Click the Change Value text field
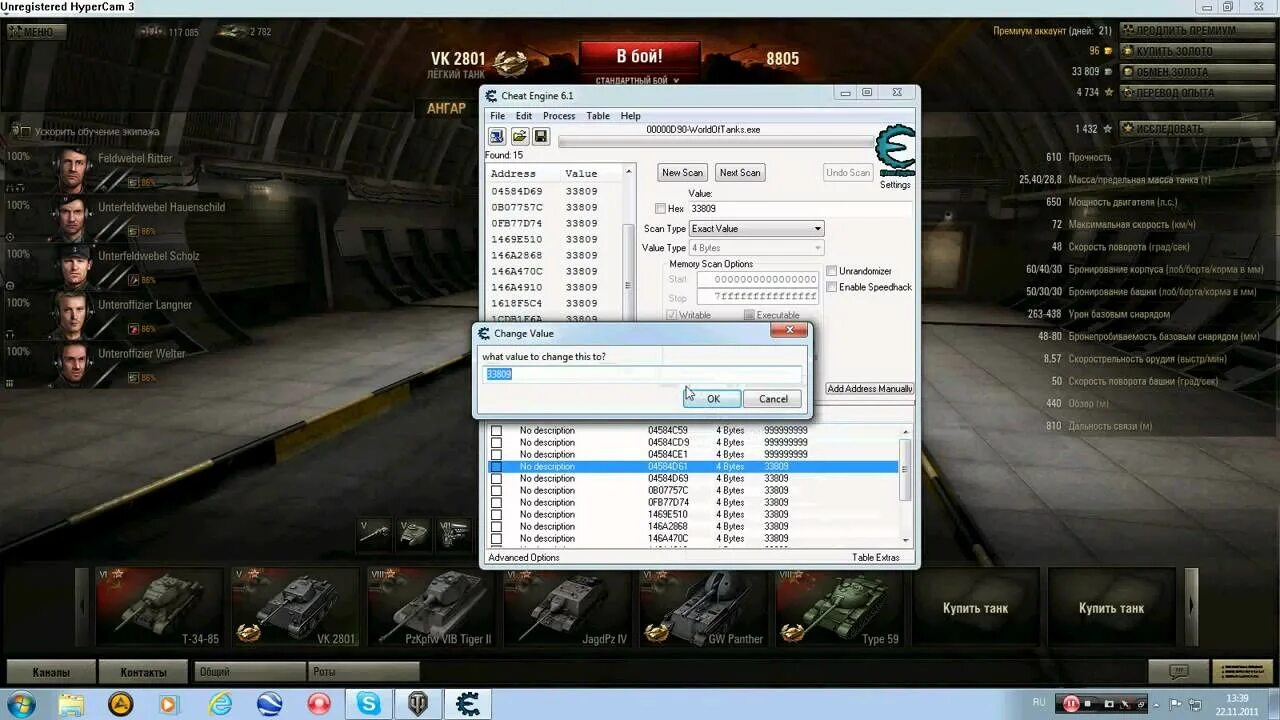Viewport: 1280px width, 720px height. (x=642, y=374)
